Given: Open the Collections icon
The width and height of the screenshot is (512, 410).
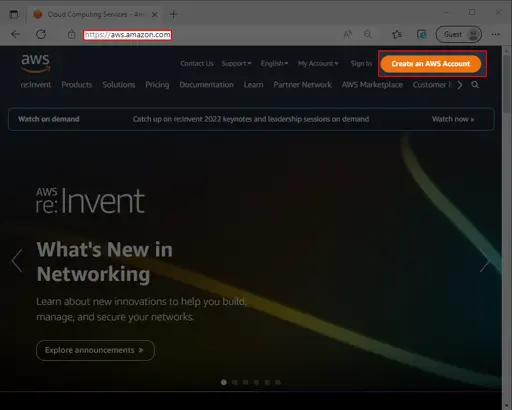Looking at the screenshot, I should point(422,34).
